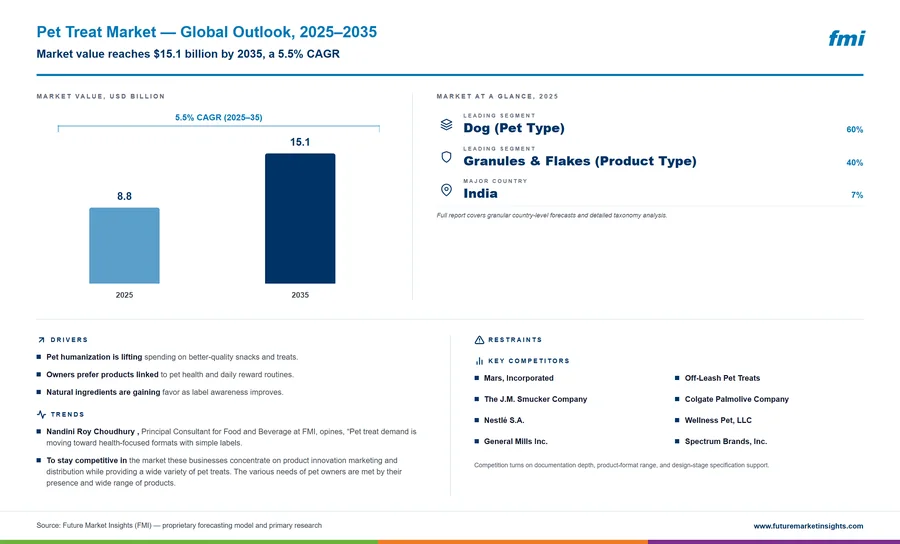Click the Market at a Glance, 2025 heading
The width and height of the screenshot is (900, 544).
[497, 96]
